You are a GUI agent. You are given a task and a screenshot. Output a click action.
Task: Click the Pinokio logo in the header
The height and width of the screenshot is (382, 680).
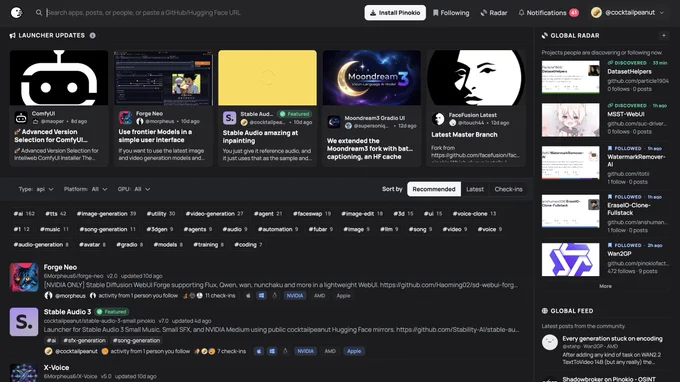point(16,13)
